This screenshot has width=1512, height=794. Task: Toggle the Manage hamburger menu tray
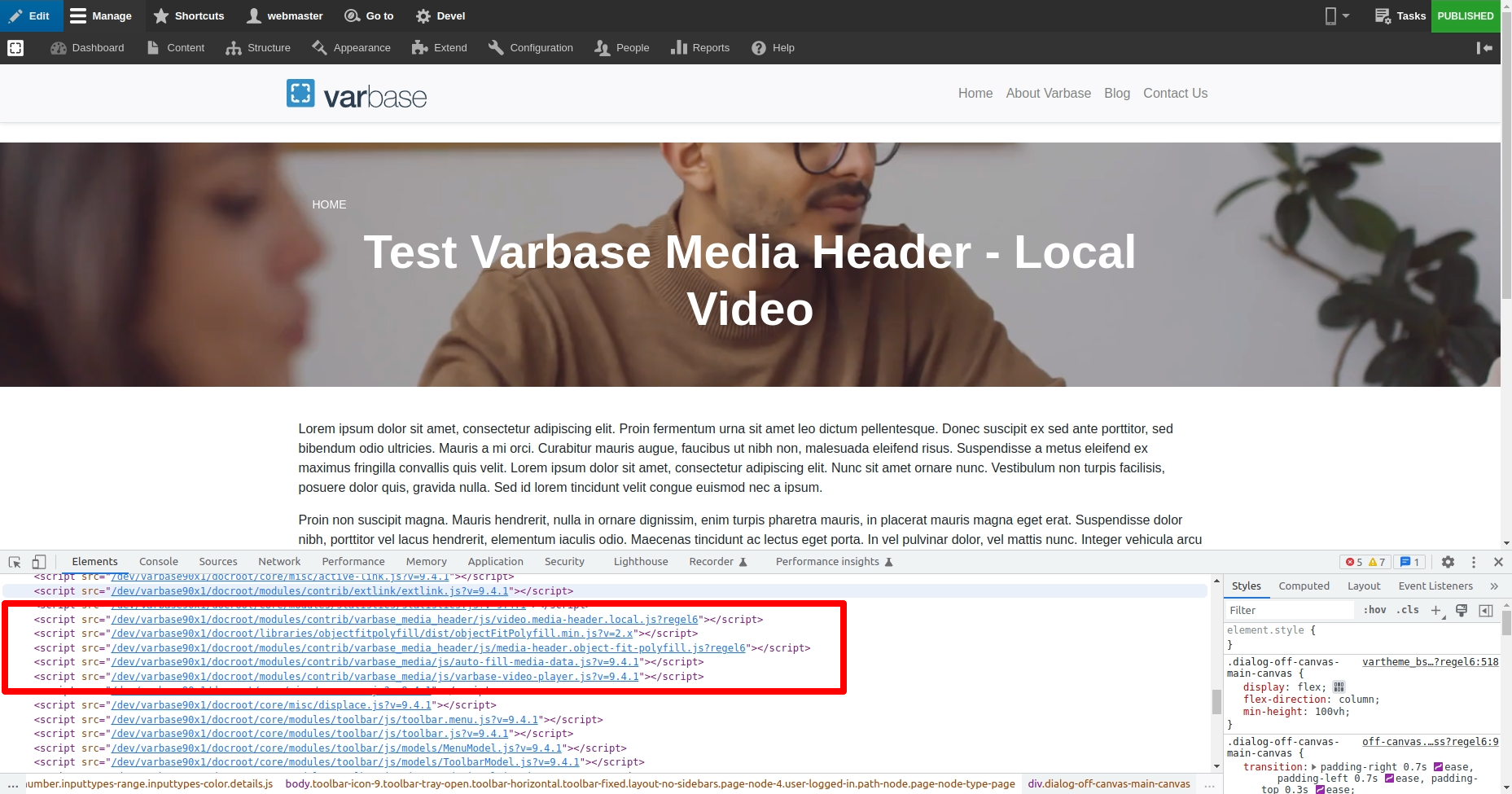[x=101, y=15]
